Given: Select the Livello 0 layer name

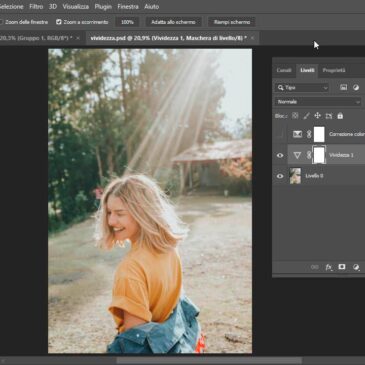Looking at the screenshot, I should tap(314, 176).
